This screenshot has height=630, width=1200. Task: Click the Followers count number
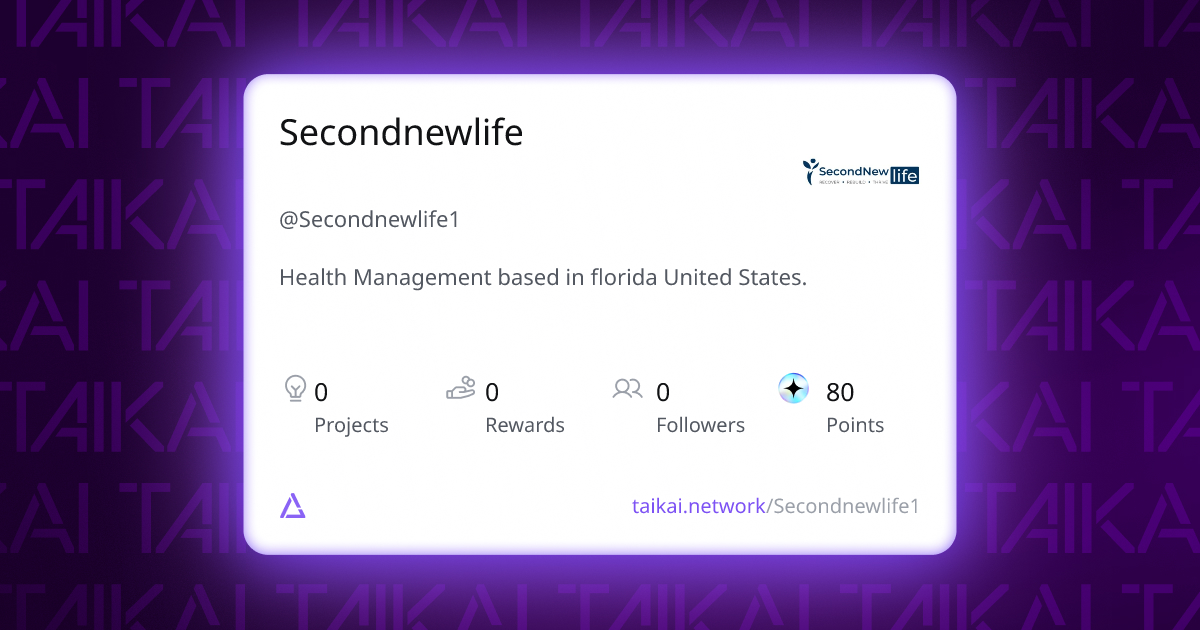(x=663, y=392)
